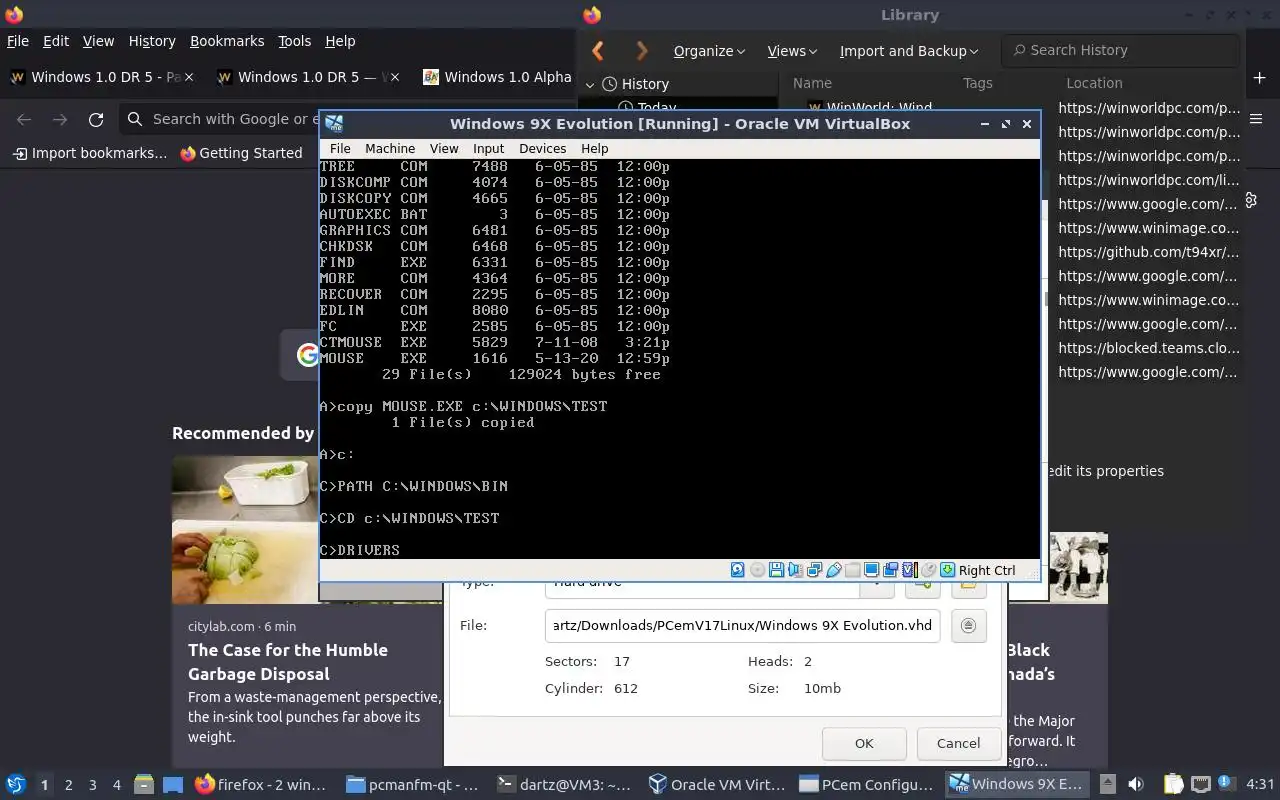Close the first Windows 1.0 DR 5 tab
1280x800 pixels.
click(190, 77)
